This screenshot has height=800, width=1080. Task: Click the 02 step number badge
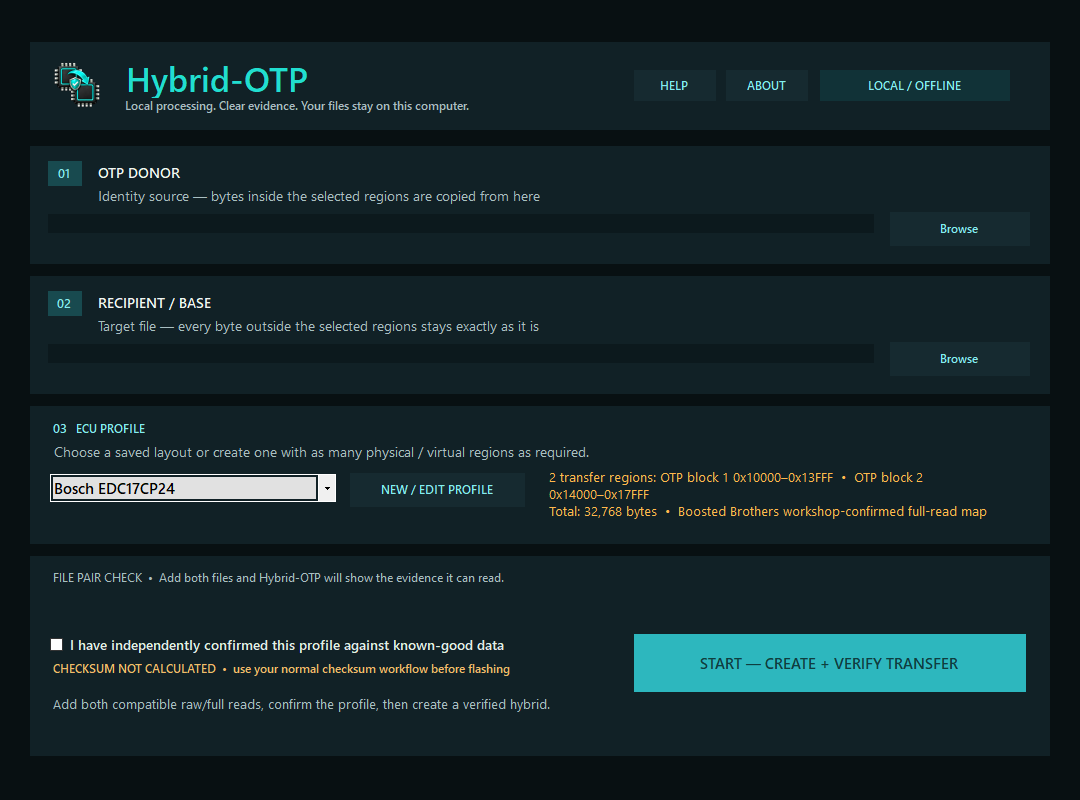65,304
